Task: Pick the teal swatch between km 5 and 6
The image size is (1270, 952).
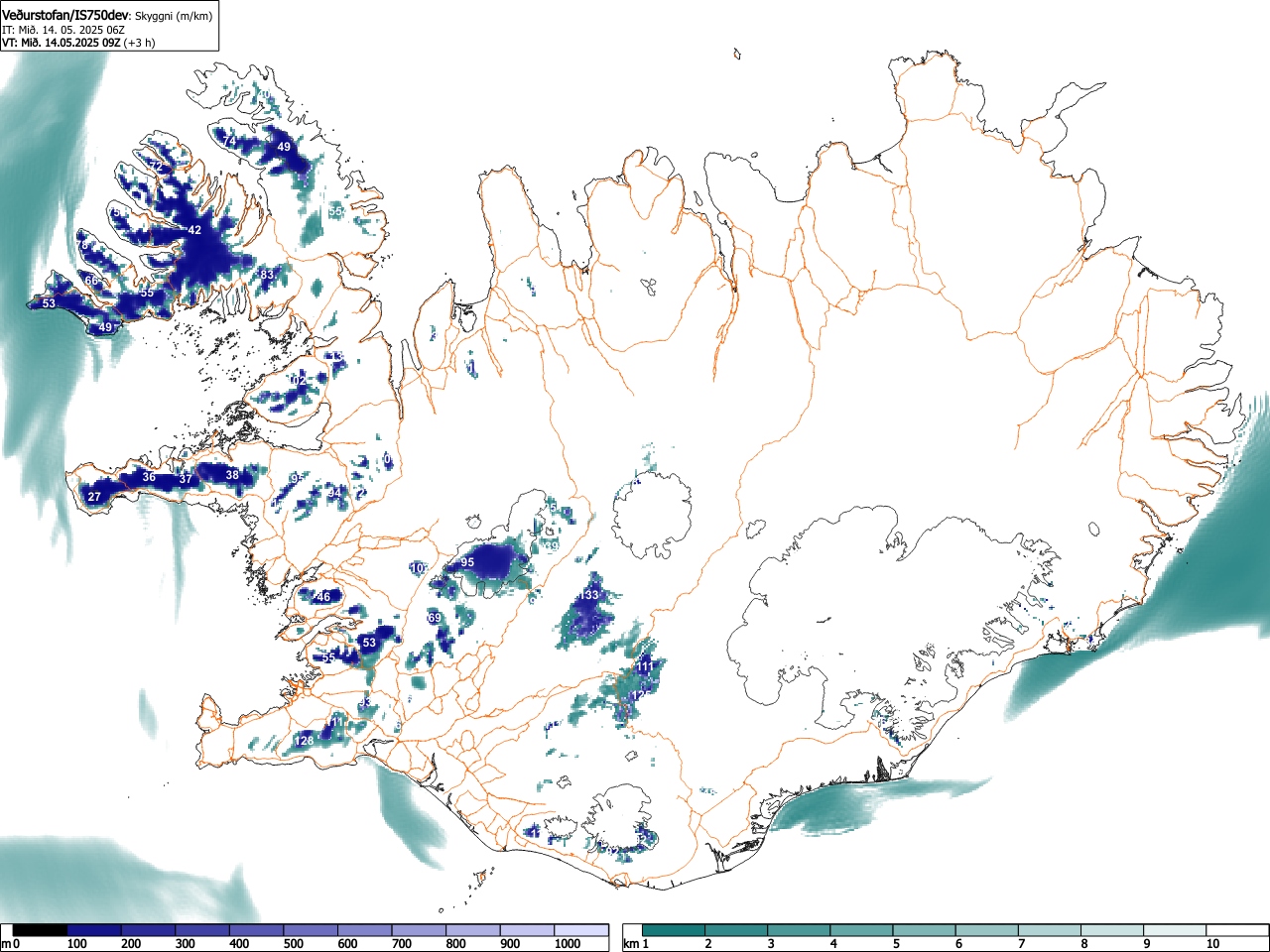Action: tap(925, 930)
